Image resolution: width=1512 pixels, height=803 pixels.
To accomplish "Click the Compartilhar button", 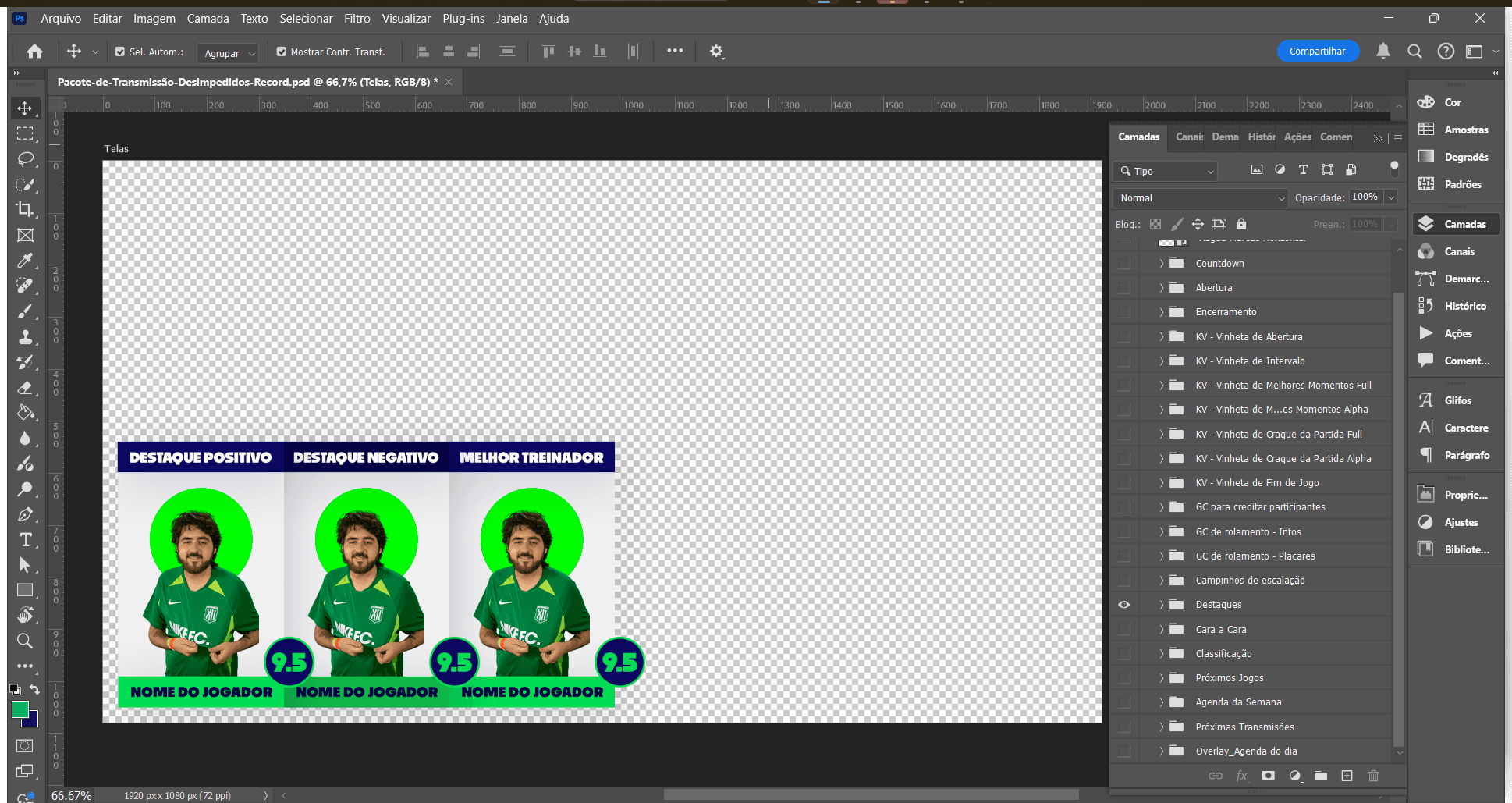I will tap(1318, 52).
